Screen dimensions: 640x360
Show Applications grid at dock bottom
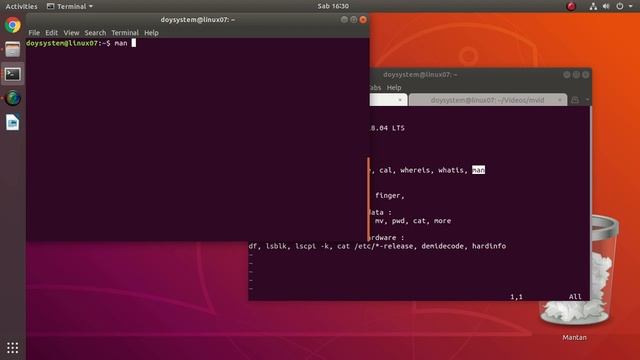[13, 348]
